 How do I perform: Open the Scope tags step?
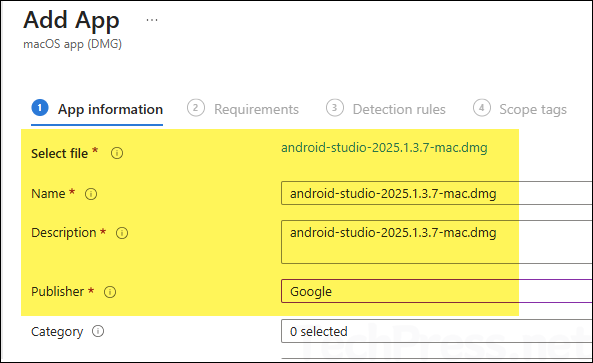tap(520, 109)
